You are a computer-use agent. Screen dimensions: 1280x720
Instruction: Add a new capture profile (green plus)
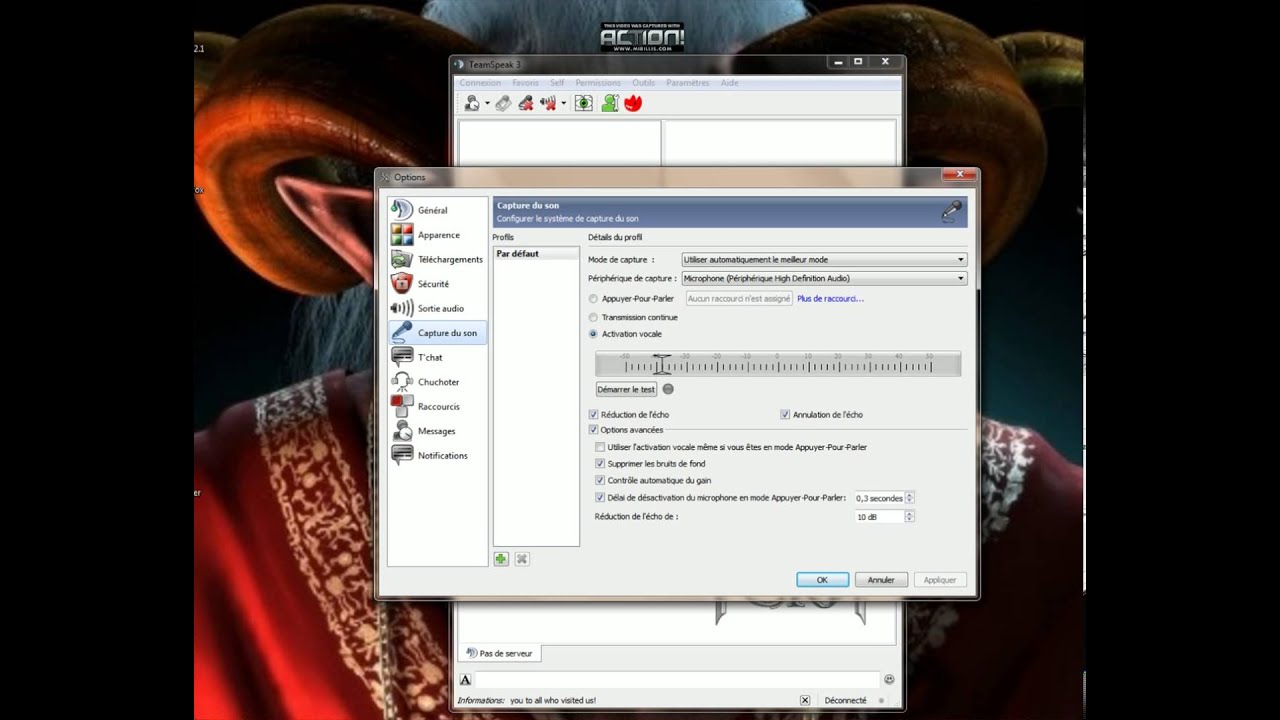click(x=501, y=559)
